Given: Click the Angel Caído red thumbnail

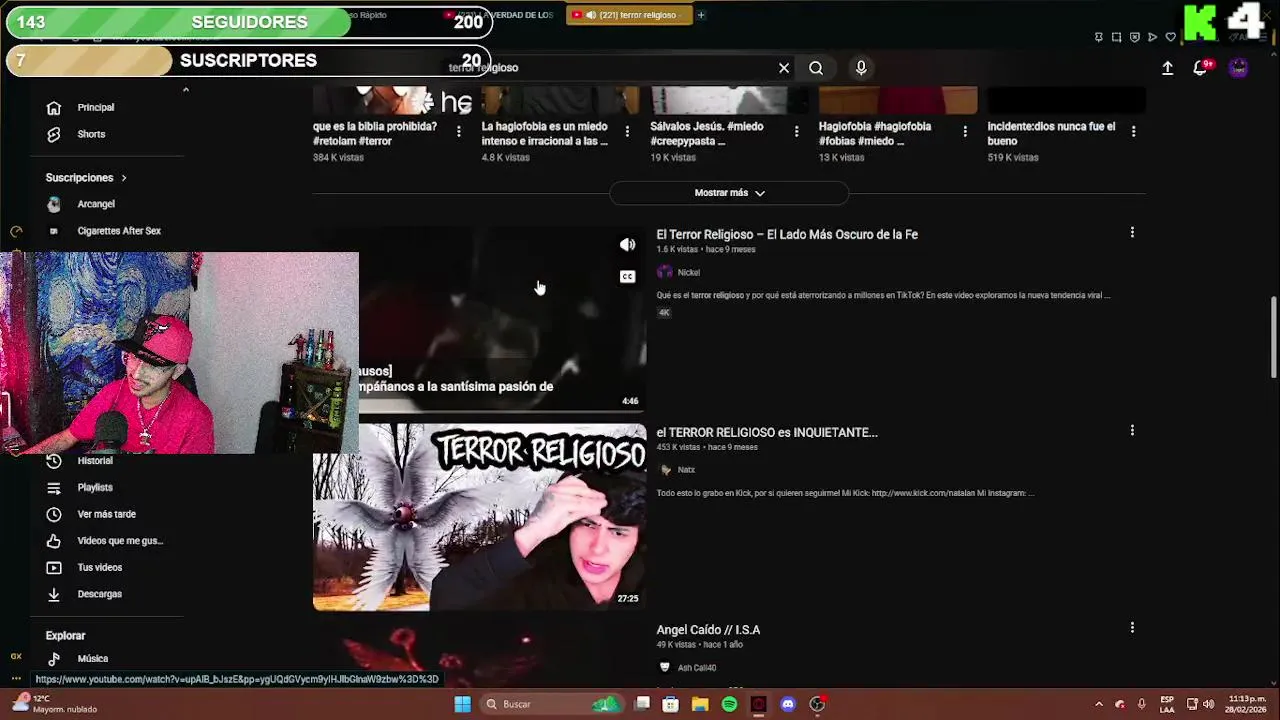Looking at the screenshot, I should [479, 654].
